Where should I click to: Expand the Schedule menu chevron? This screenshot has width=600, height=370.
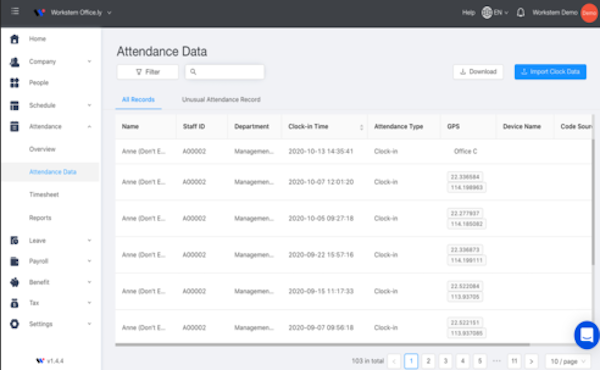tap(89, 105)
